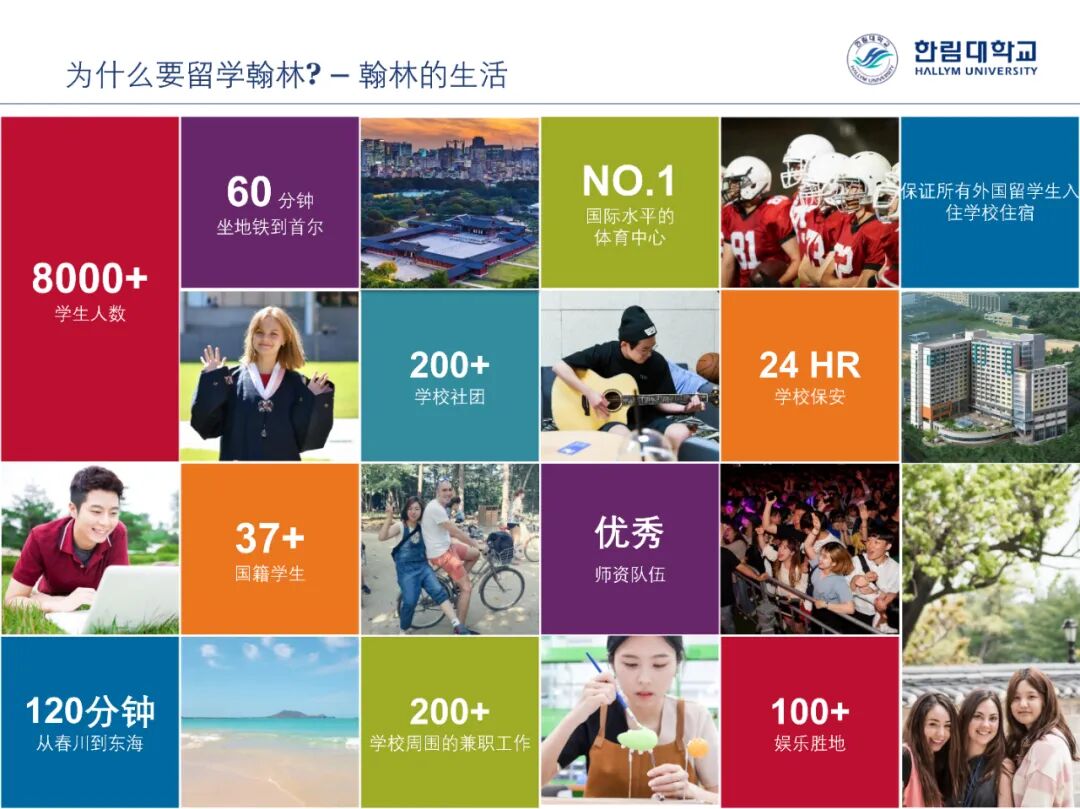Screen dimensions: 1080x809
Task: Click the 한림대학교 HALLYM UNIVERSITY wordmark
Action: click(x=975, y=58)
